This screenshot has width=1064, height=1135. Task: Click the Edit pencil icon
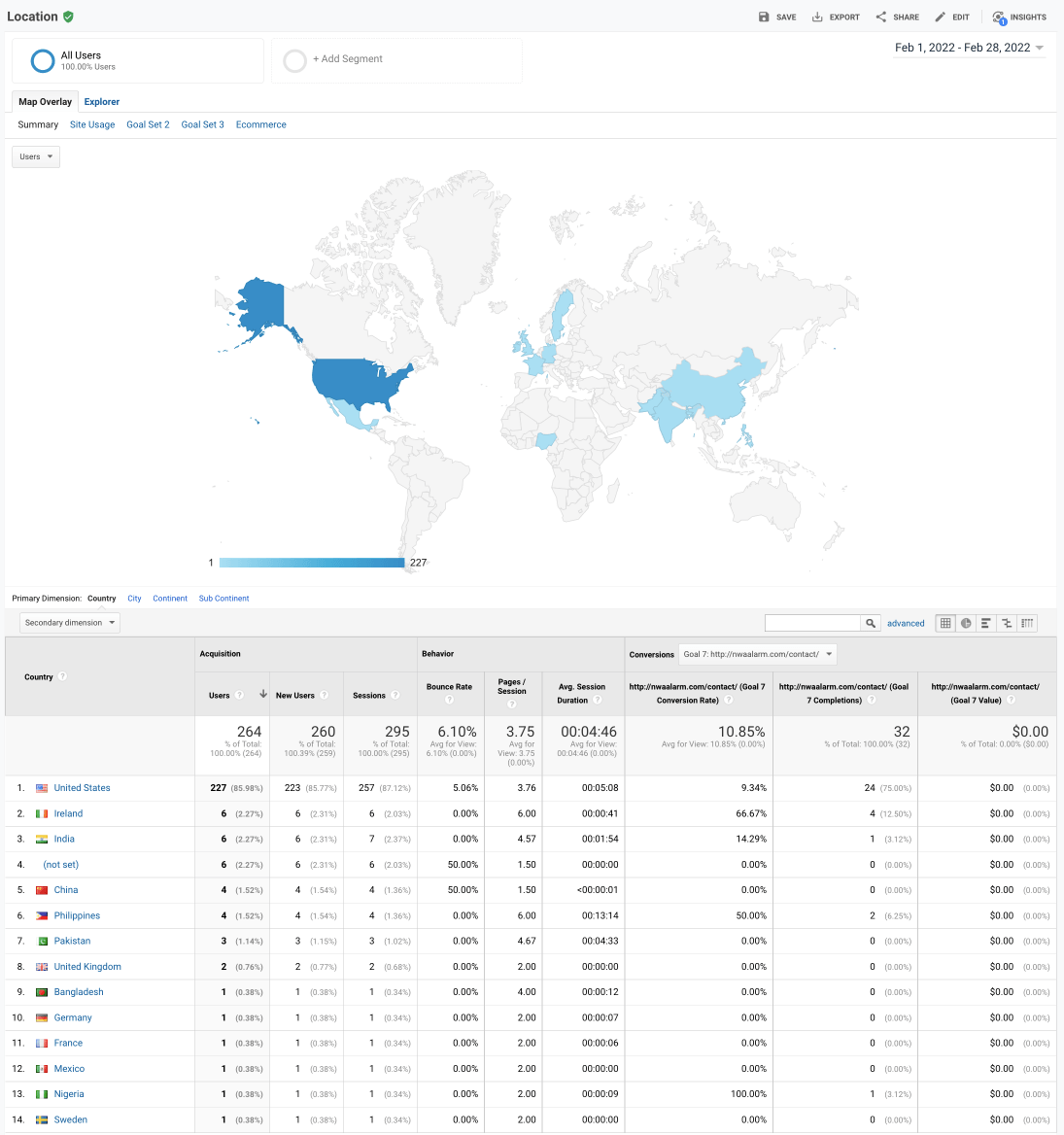(x=941, y=17)
